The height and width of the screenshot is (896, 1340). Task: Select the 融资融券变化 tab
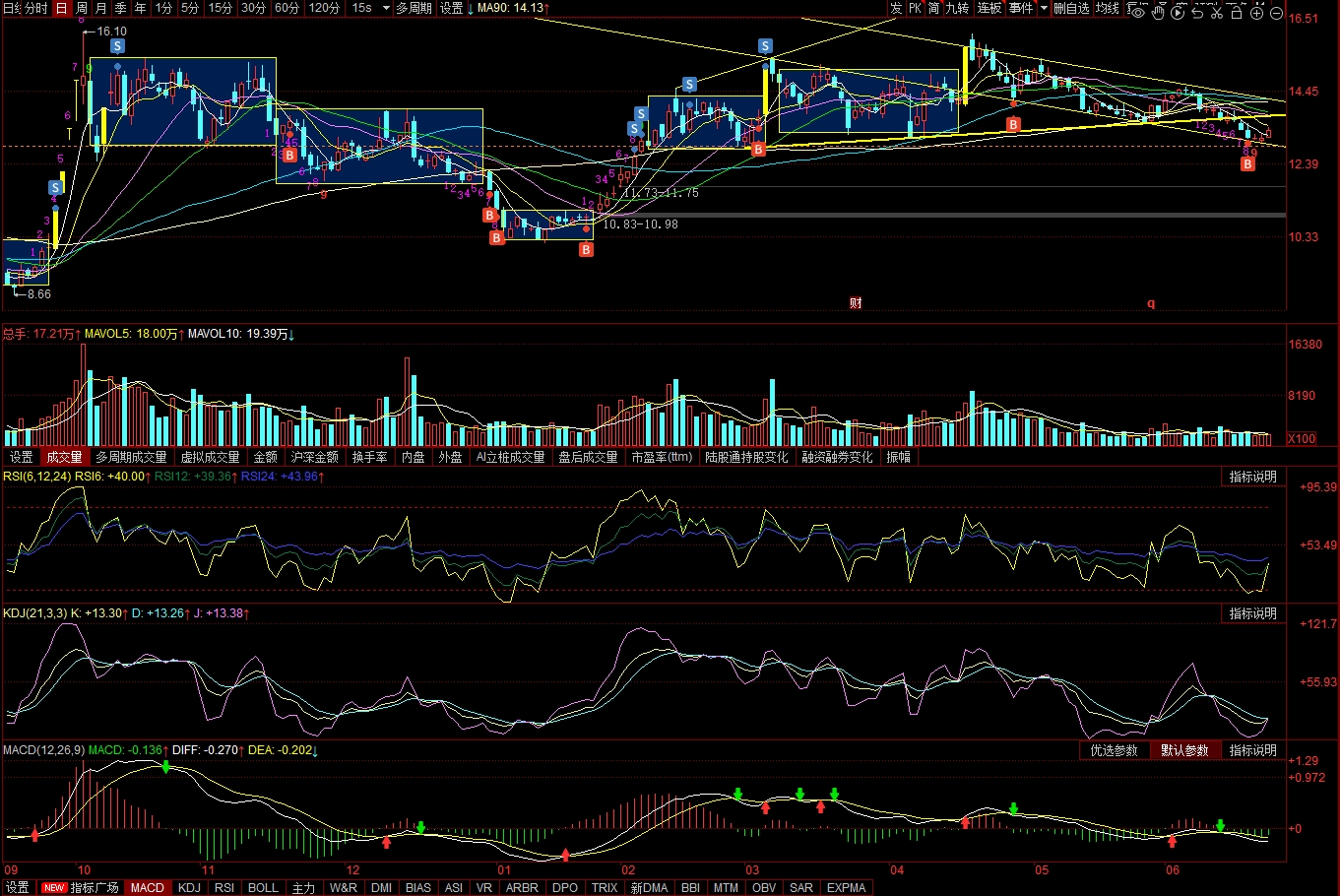click(837, 457)
